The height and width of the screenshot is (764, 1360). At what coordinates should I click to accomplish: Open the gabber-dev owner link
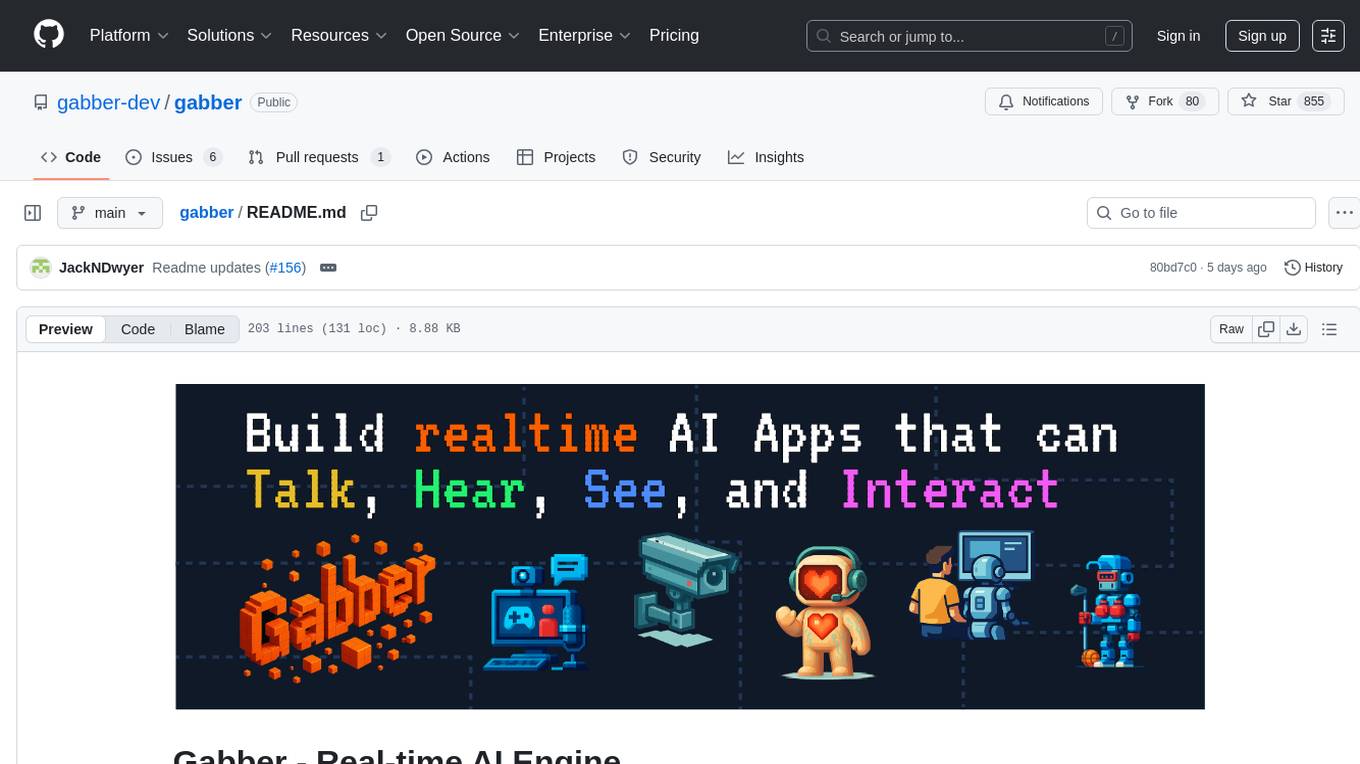click(109, 102)
